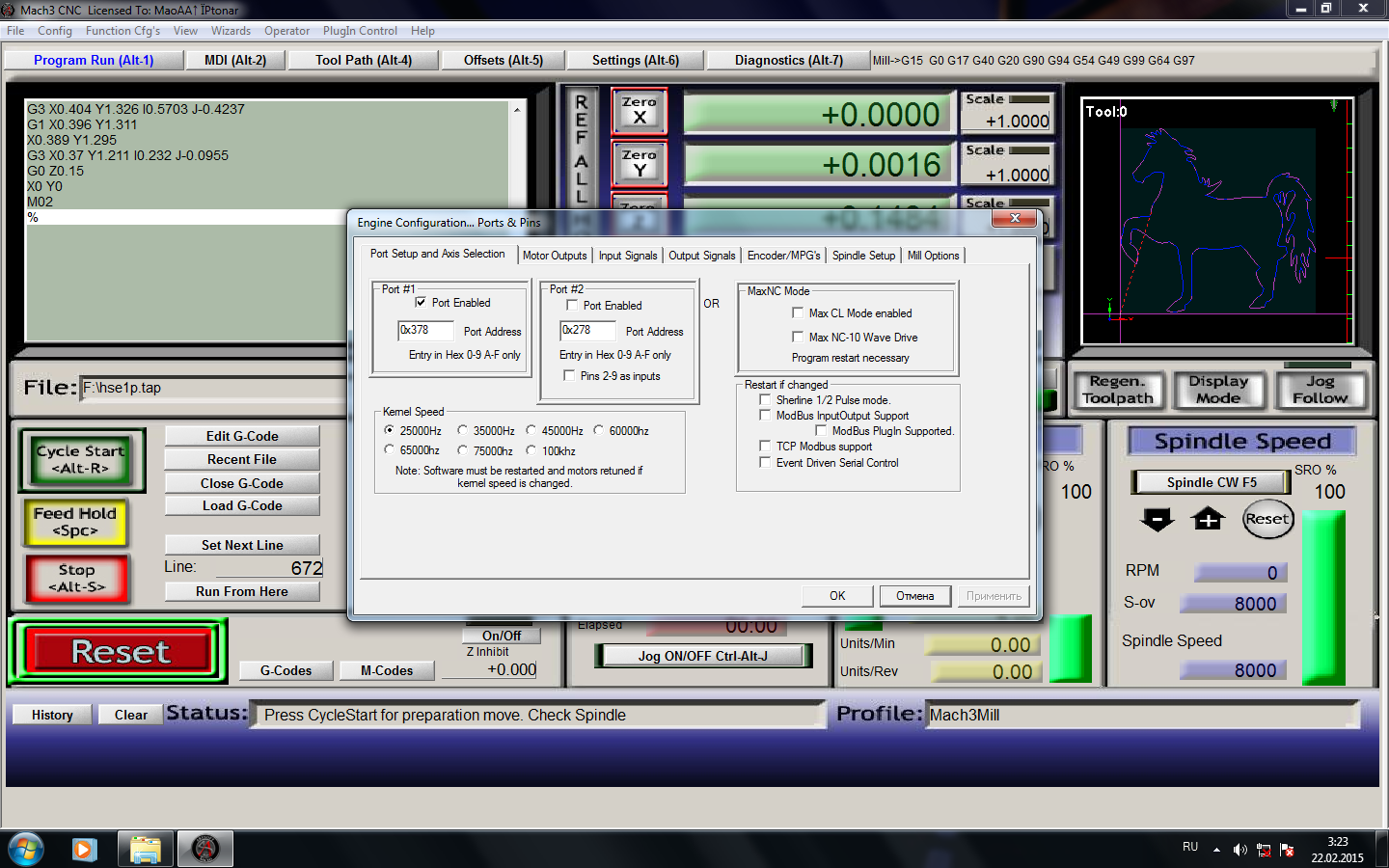Screen dimensions: 1389x868
Task: Check ModBus InputOutput Support
Action: (765, 415)
